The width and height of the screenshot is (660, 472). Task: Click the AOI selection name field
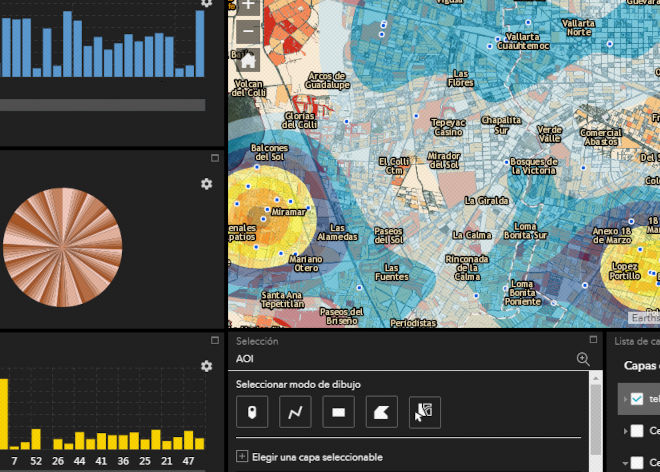pyautogui.click(x=400, y=358)
